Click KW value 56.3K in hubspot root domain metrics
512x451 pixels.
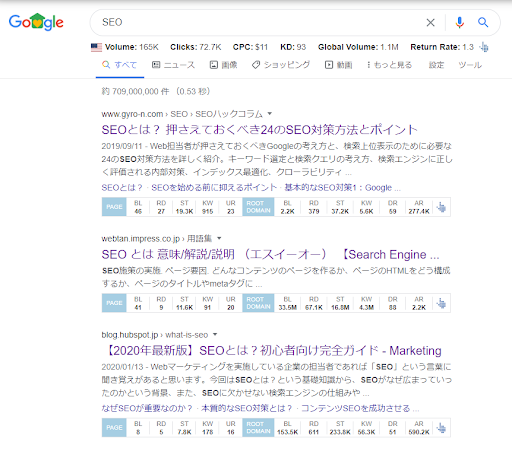pyautogui.click(x=366, y=432)
